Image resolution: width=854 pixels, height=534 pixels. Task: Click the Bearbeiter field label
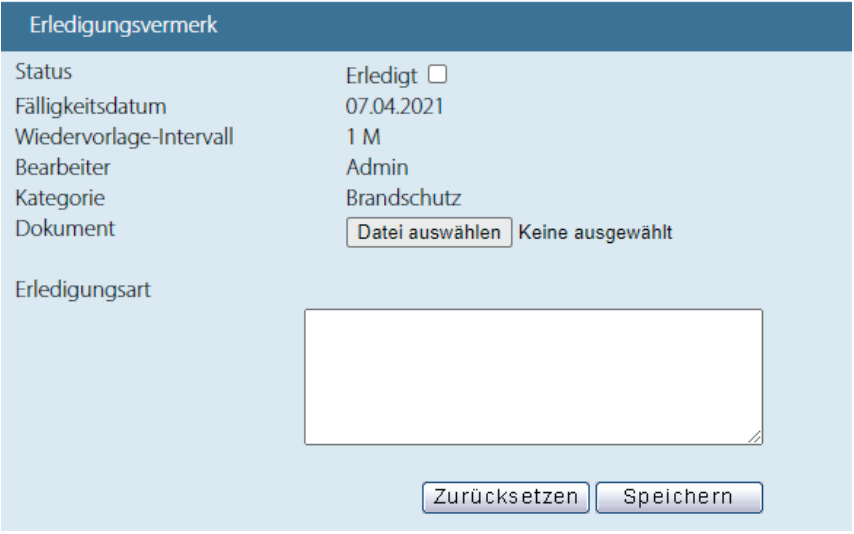pyautogui.click(x=63, y=167)
